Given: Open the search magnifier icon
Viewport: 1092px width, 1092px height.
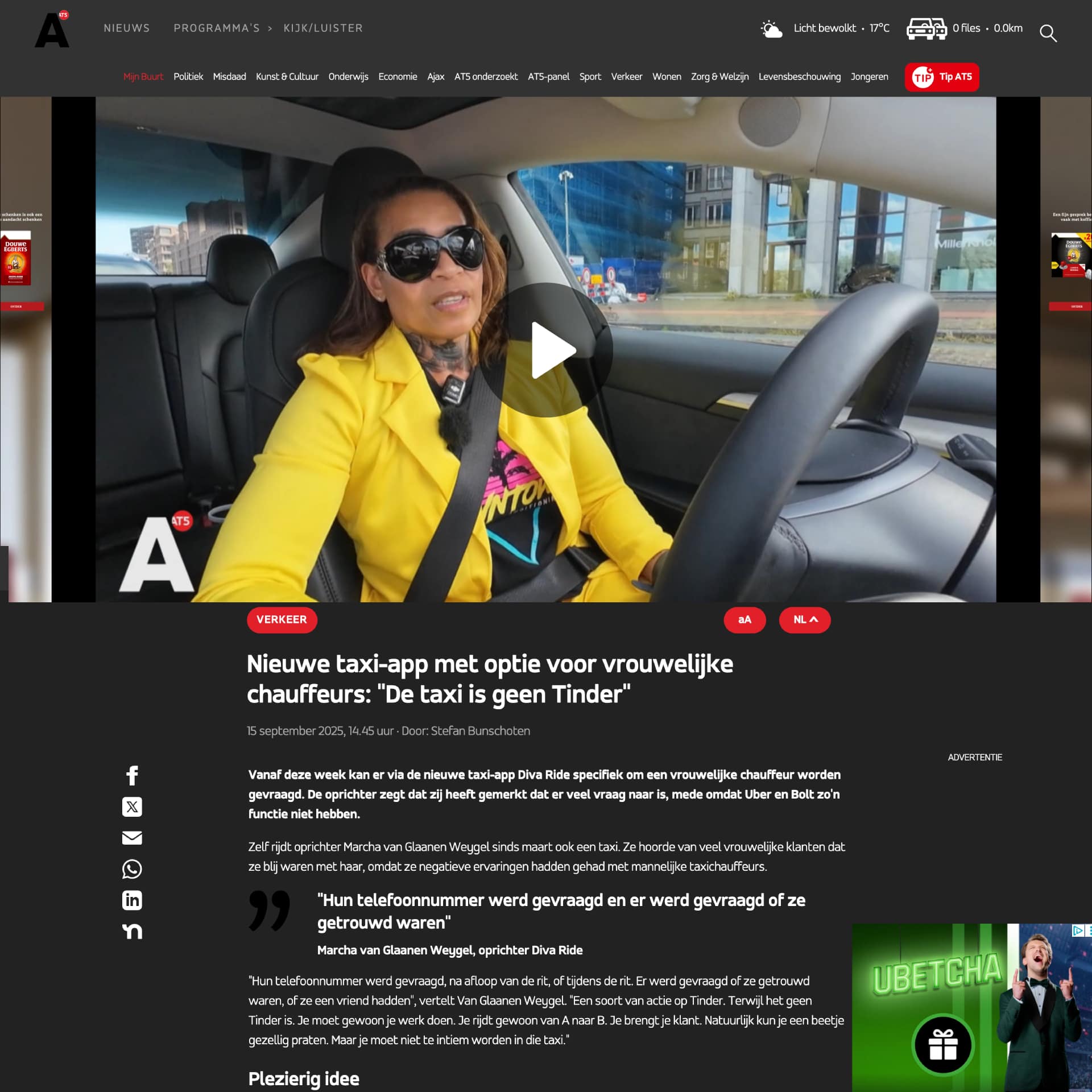Looking at the screenshot, I should (x=1048, y=33).
